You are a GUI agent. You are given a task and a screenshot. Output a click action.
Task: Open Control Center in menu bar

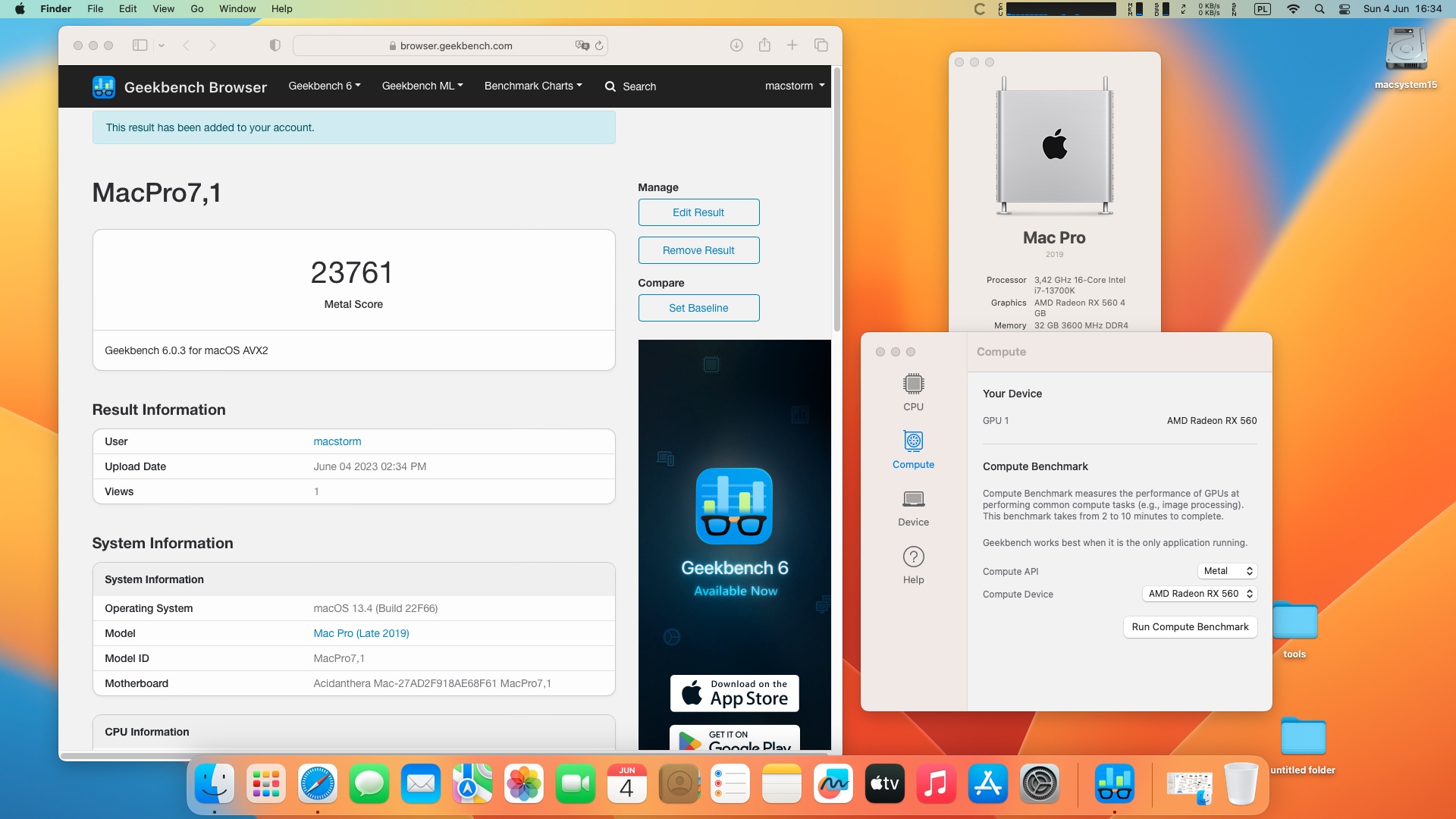click(1345, 9)
